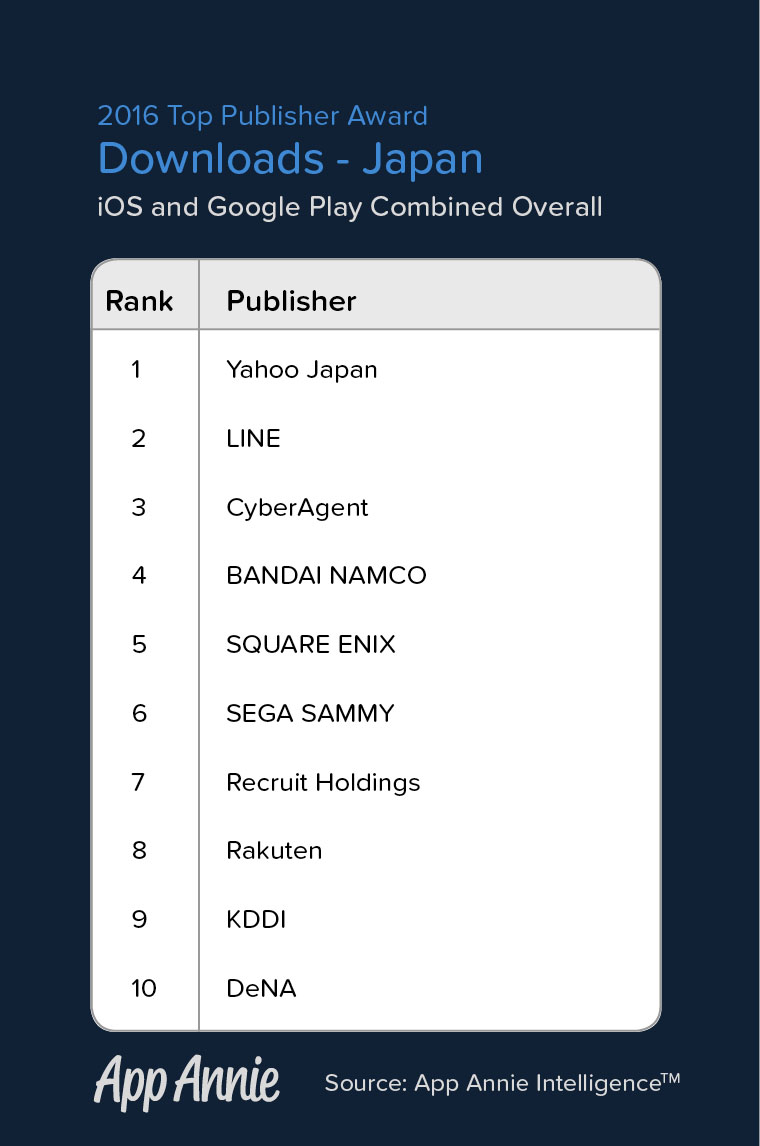
Task: Click the BANDAI NAMCO entry
Action: coord(326,576)
